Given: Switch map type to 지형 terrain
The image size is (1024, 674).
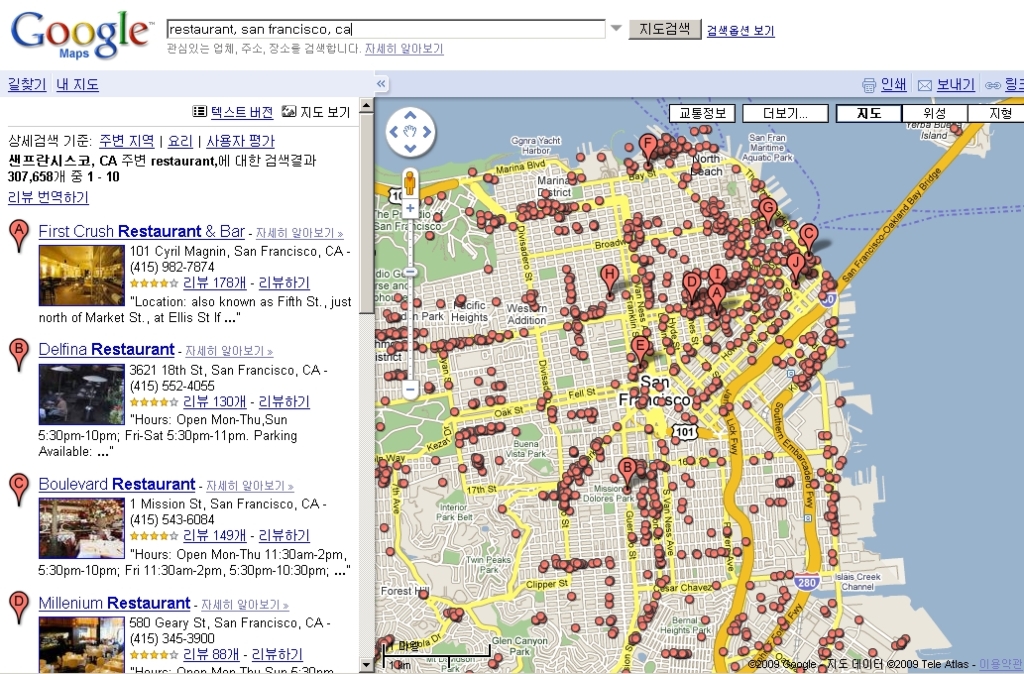Looking at the screenshot, I should click(x=997, y=113).
